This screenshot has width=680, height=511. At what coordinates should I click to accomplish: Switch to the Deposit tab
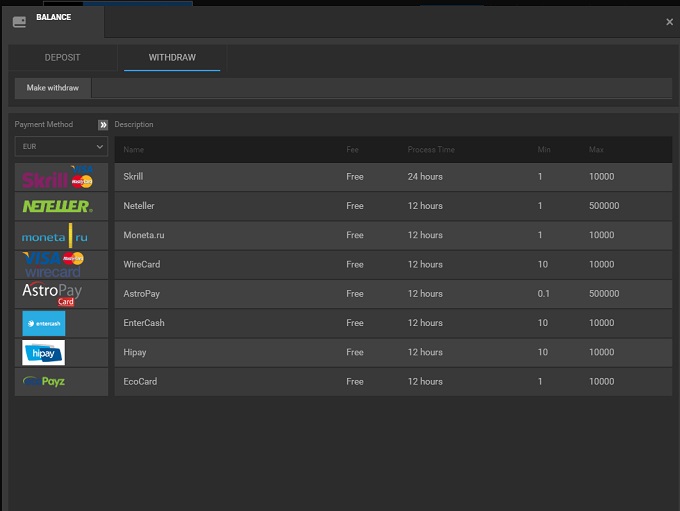point(62,58)
